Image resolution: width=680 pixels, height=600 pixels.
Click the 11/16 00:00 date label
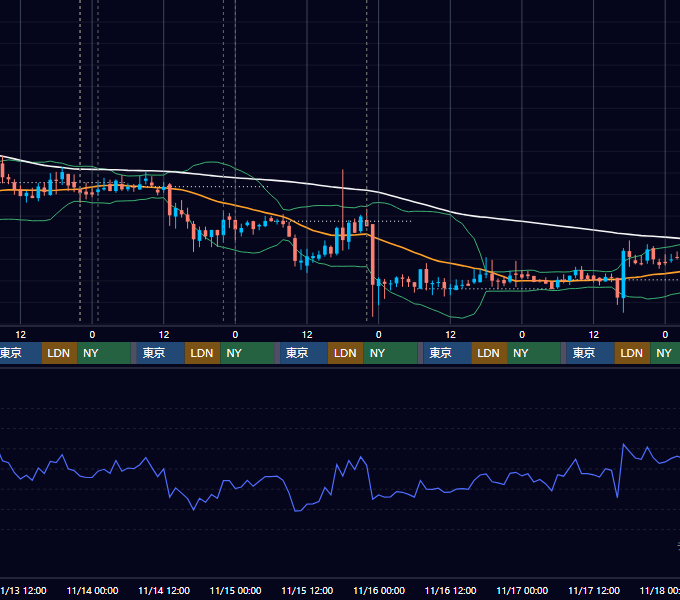coord(379,590)
